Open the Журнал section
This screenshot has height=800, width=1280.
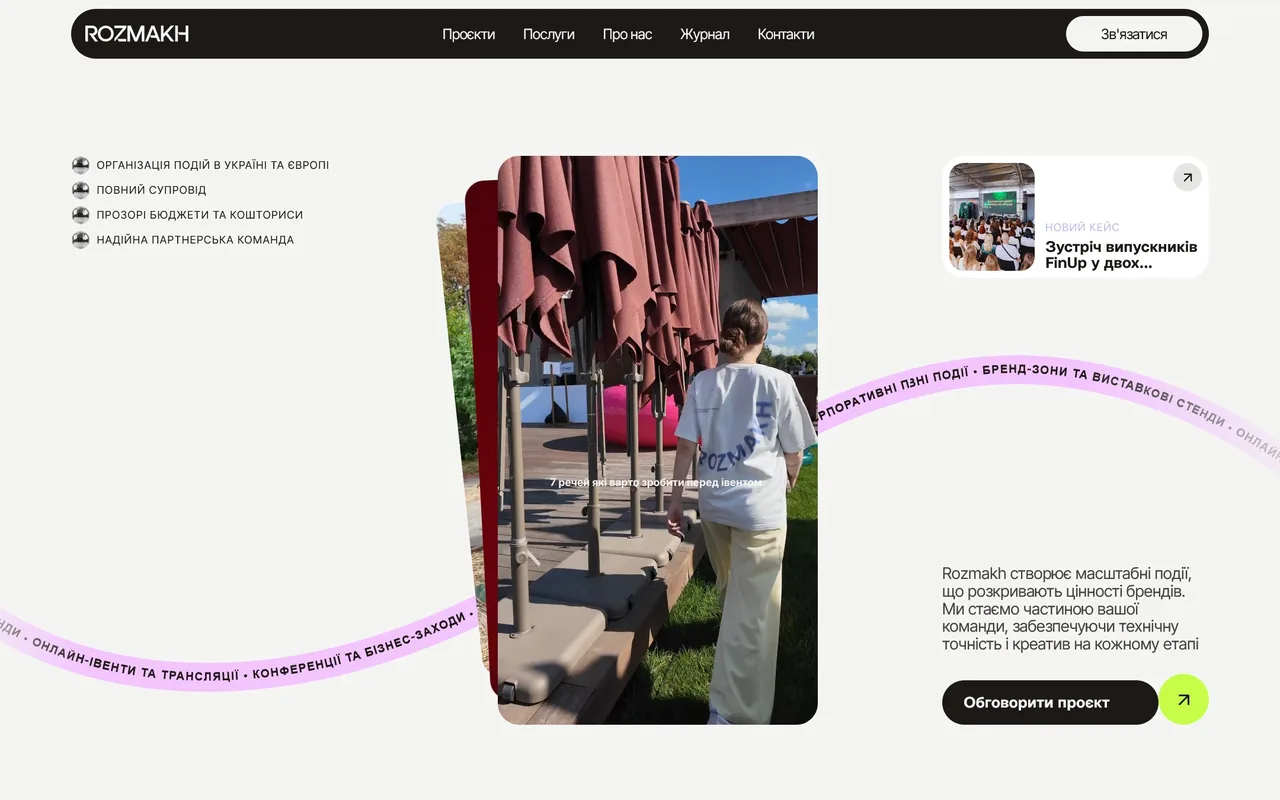(x=705, y=34)
